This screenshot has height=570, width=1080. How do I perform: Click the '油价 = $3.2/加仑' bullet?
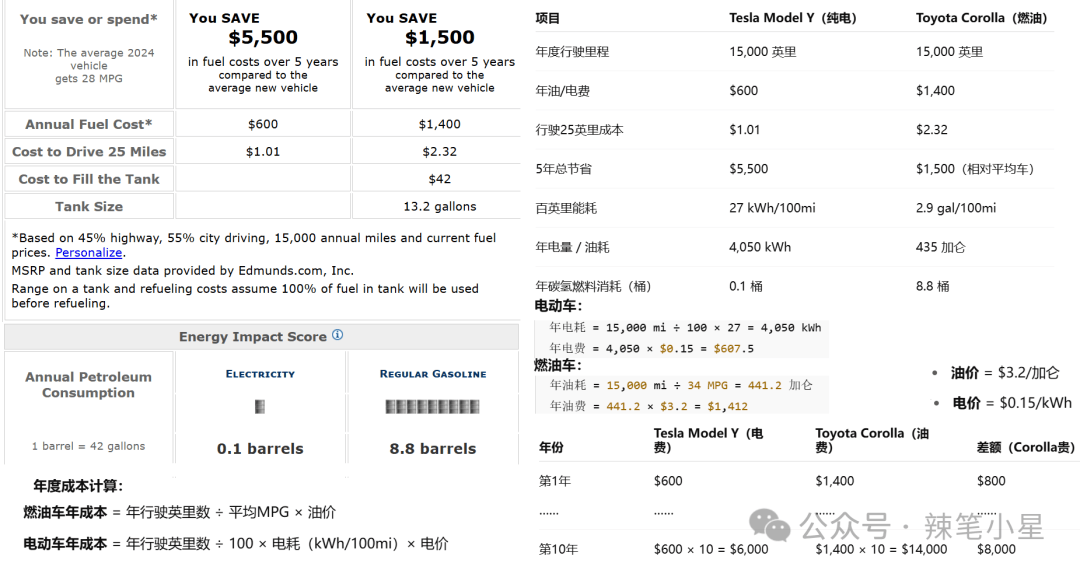coord(1005,373)
